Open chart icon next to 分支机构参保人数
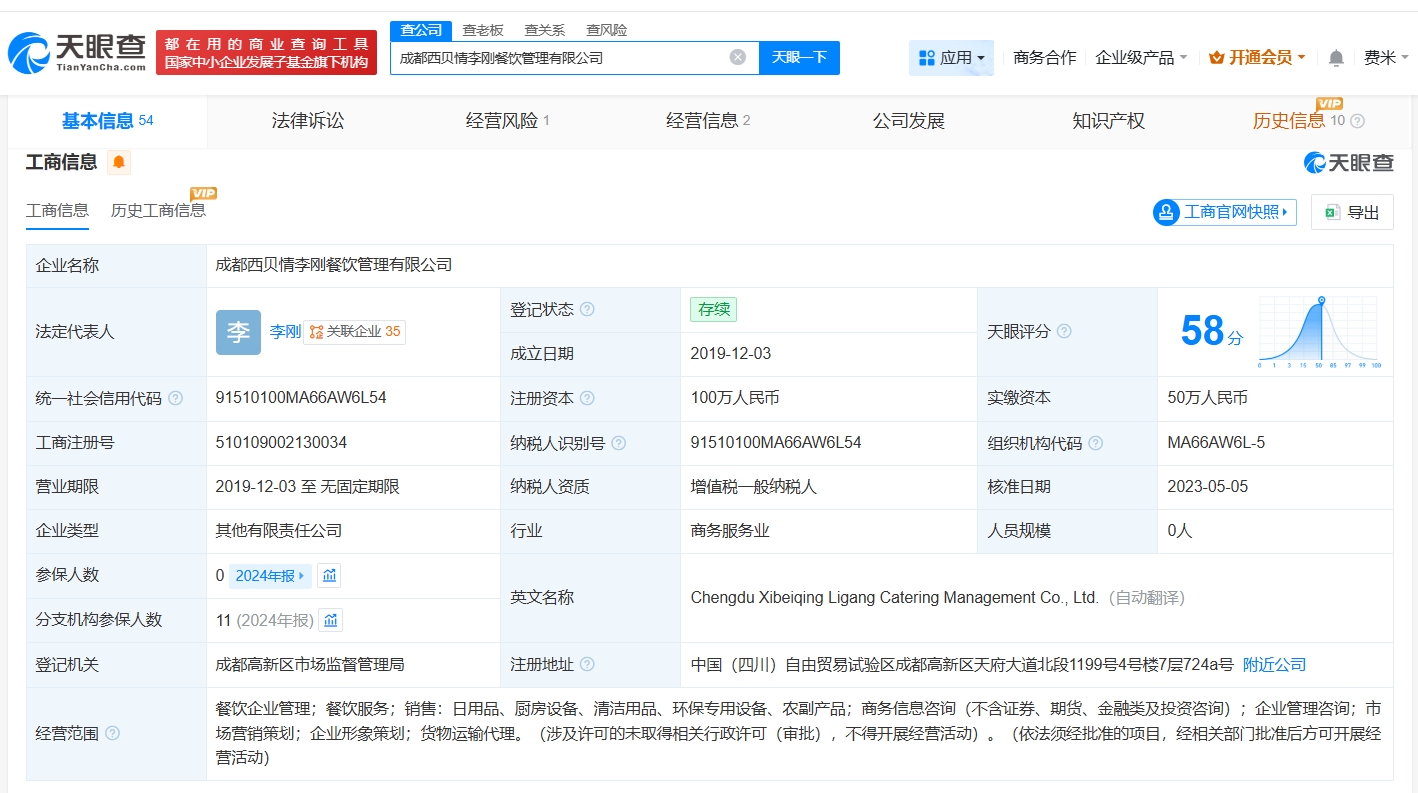1418x793 pixels. pyautogui.click(x=331, y=620)
